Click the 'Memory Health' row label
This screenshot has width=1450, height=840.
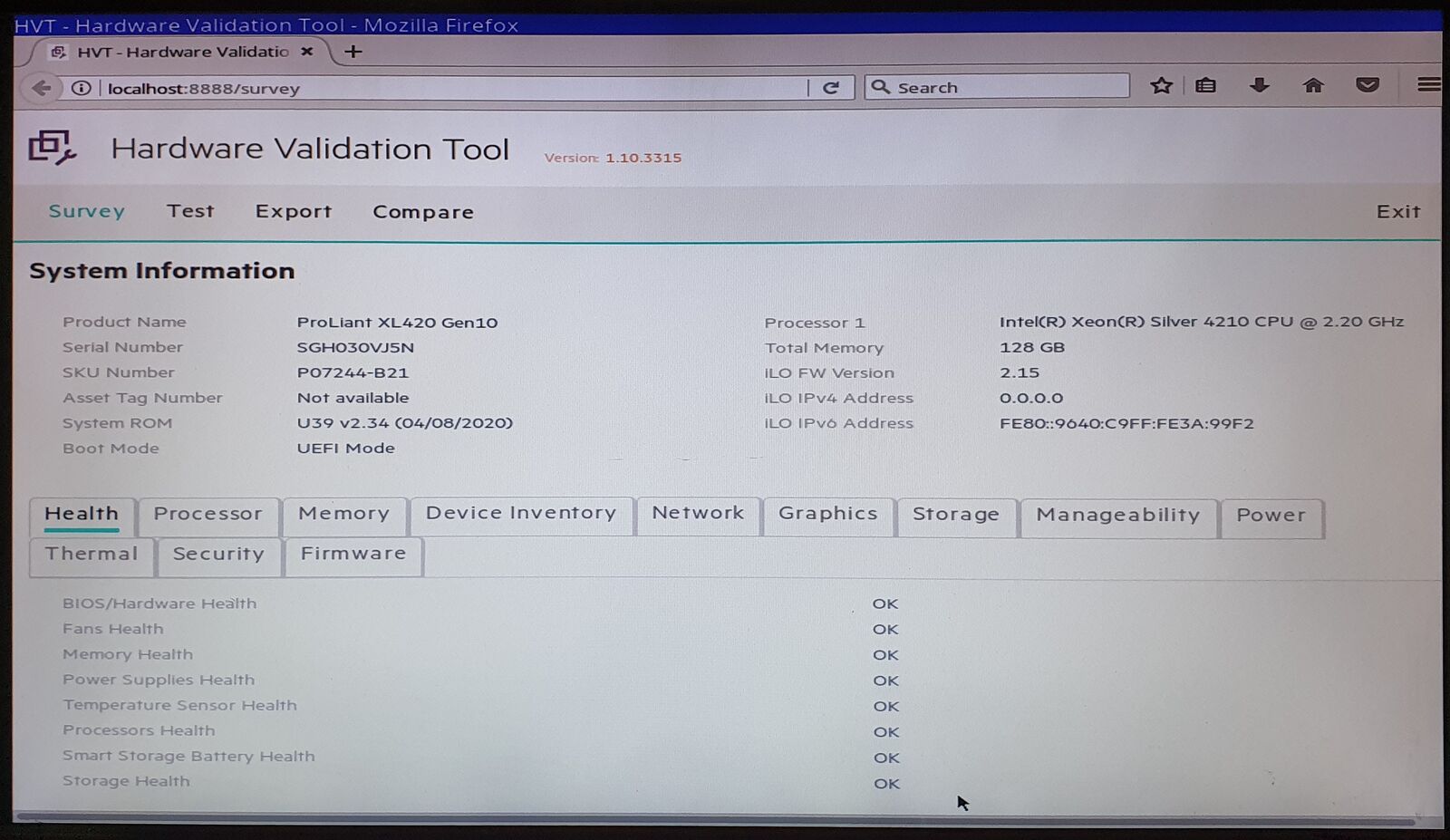click(x=128, y=654)
